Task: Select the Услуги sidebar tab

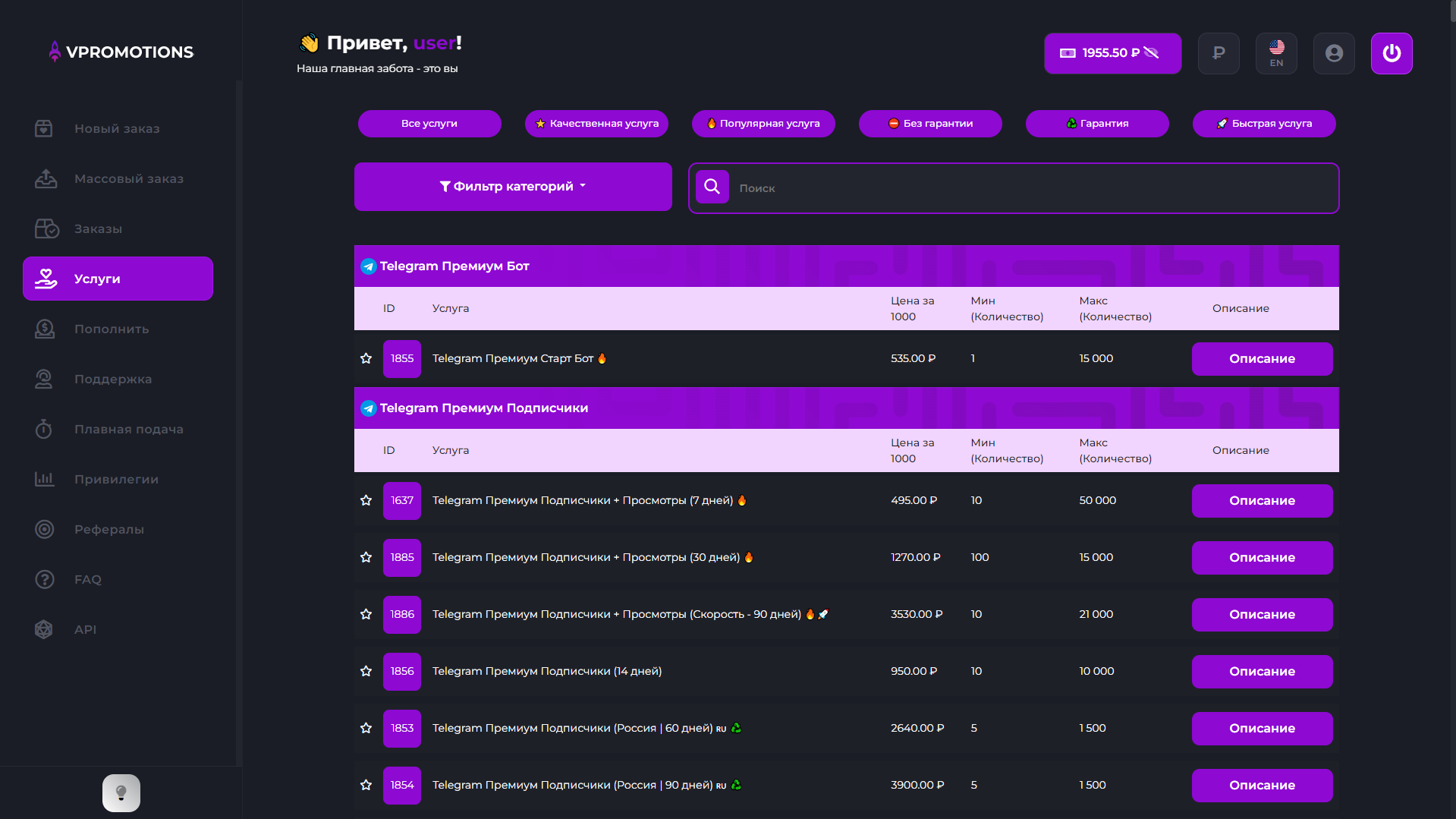Action: [x=118, y=279]
